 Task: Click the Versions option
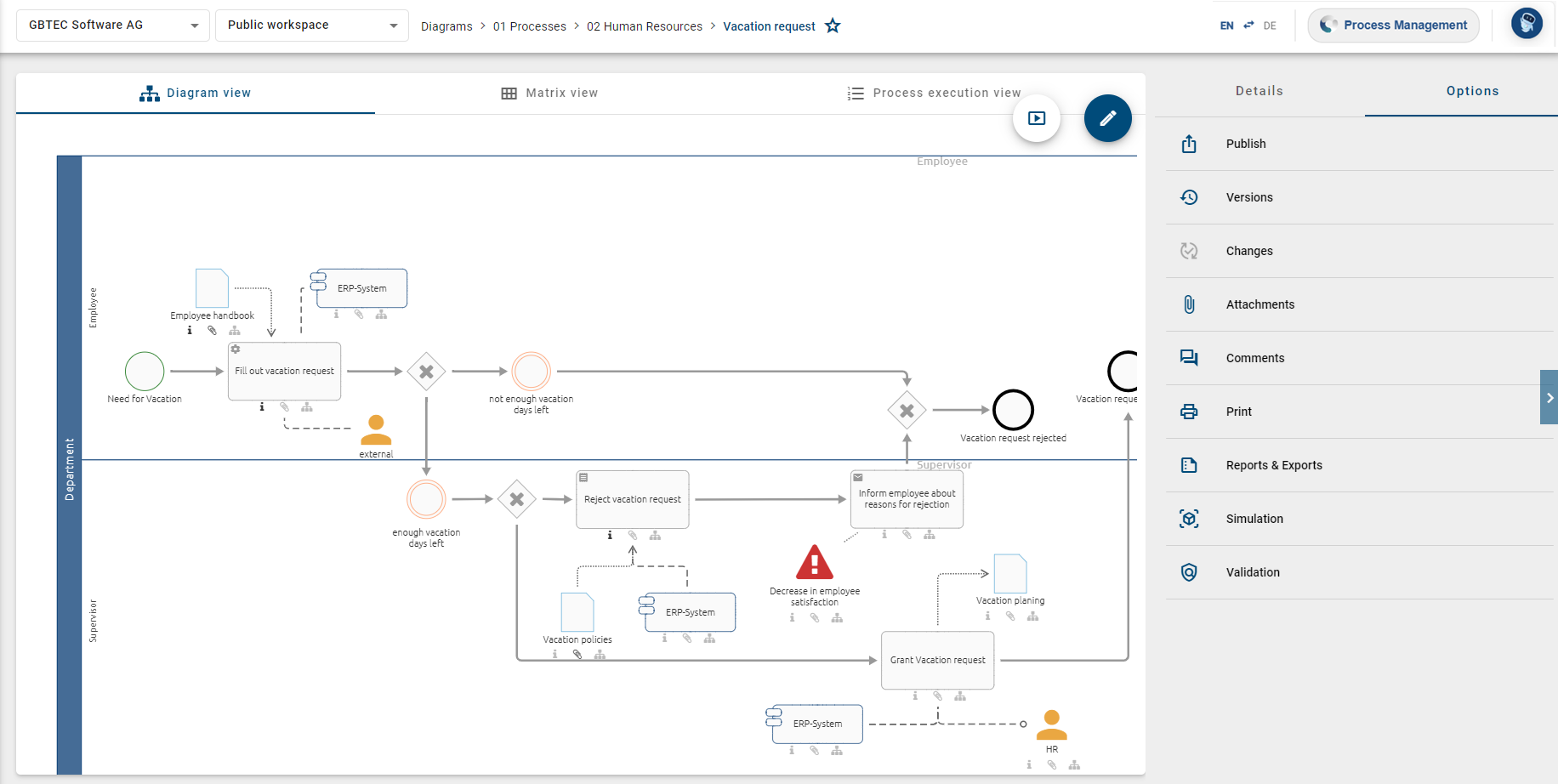[1359, 197]
